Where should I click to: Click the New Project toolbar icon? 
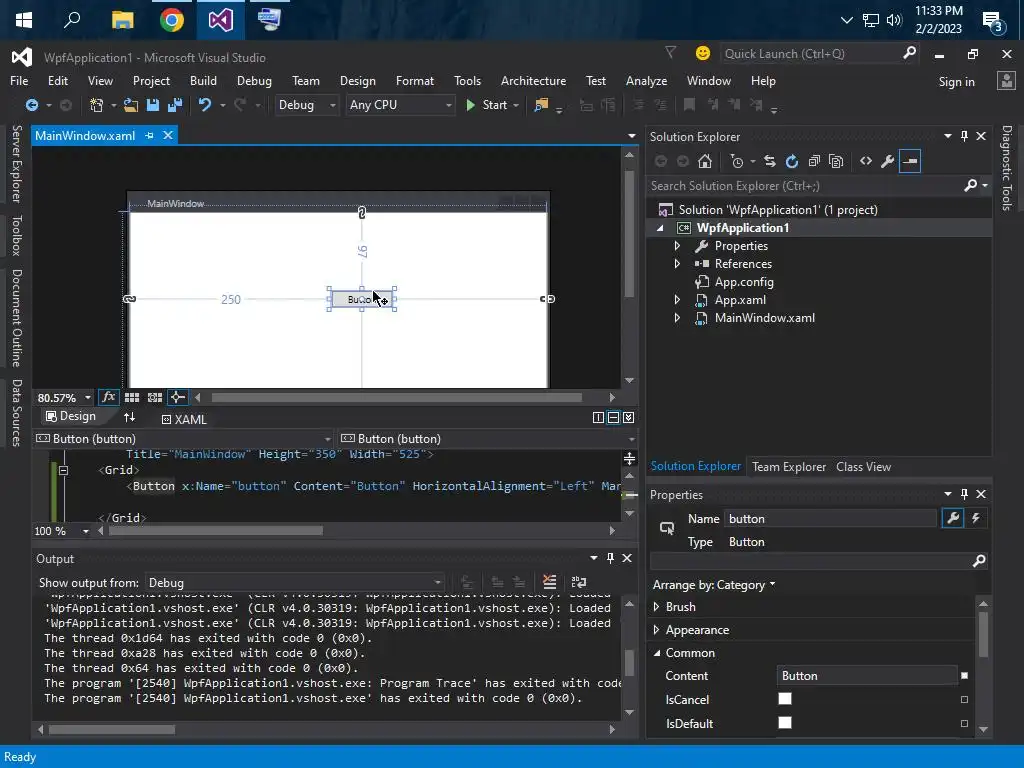coord(96,104)
